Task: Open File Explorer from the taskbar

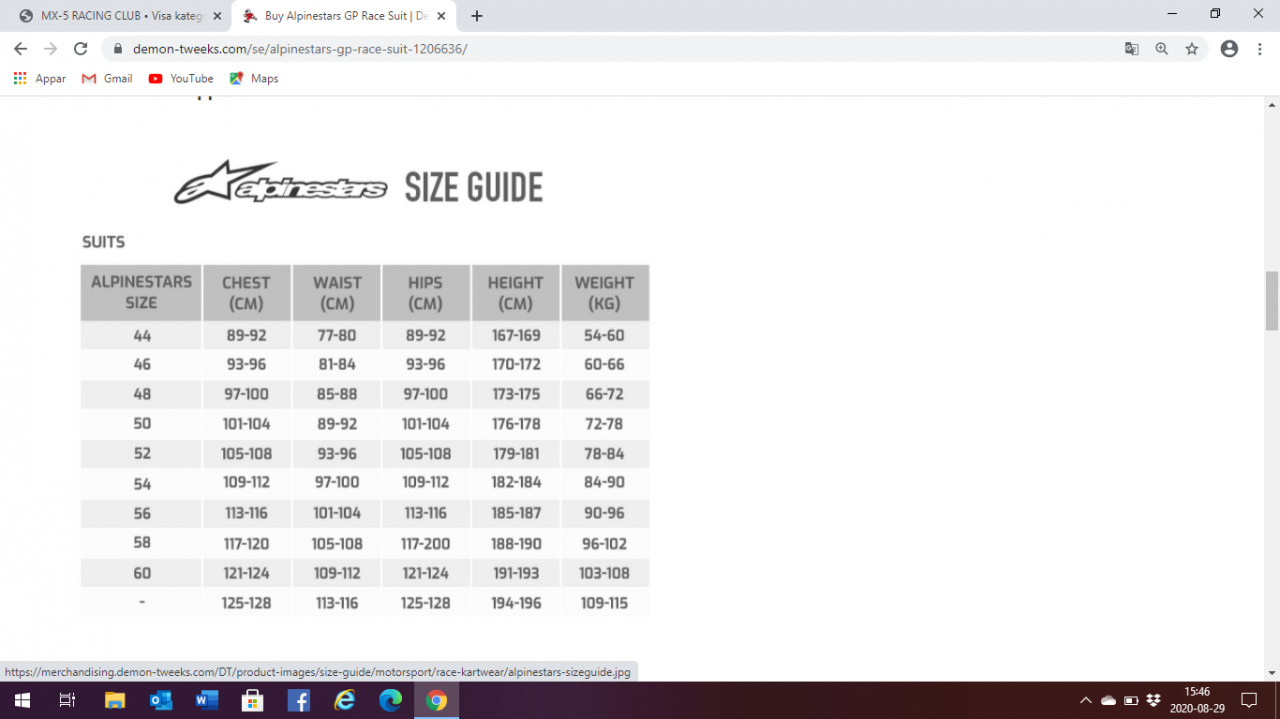Action: click(114, 700)
